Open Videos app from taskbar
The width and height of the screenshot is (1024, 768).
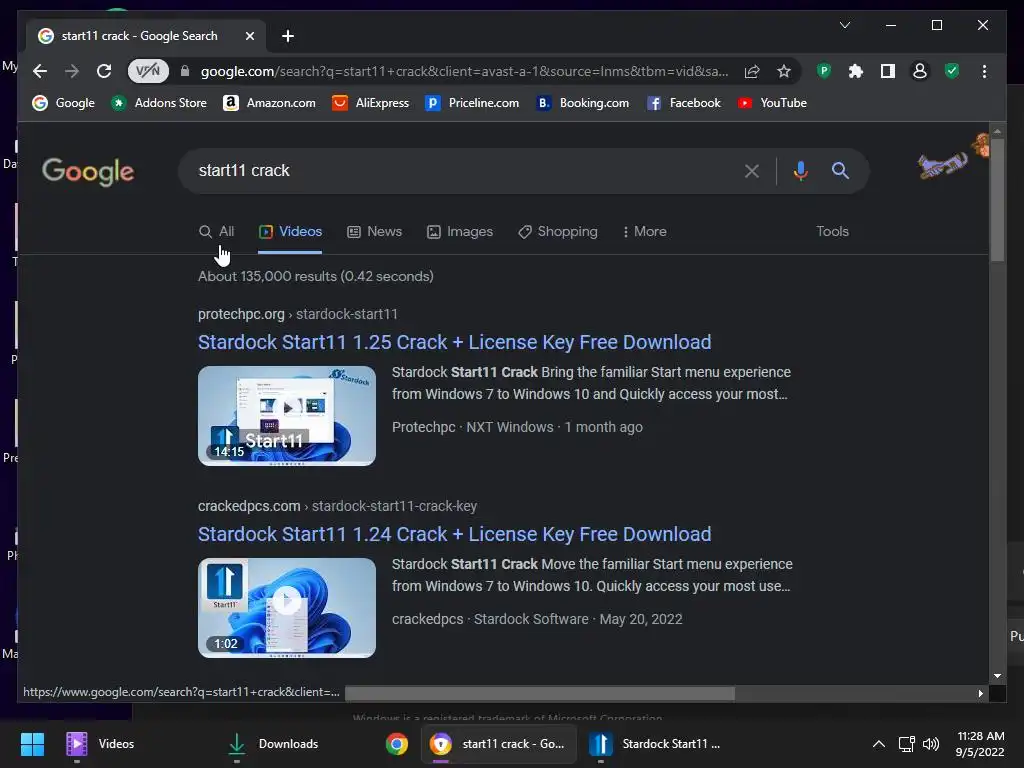(101, 744)
